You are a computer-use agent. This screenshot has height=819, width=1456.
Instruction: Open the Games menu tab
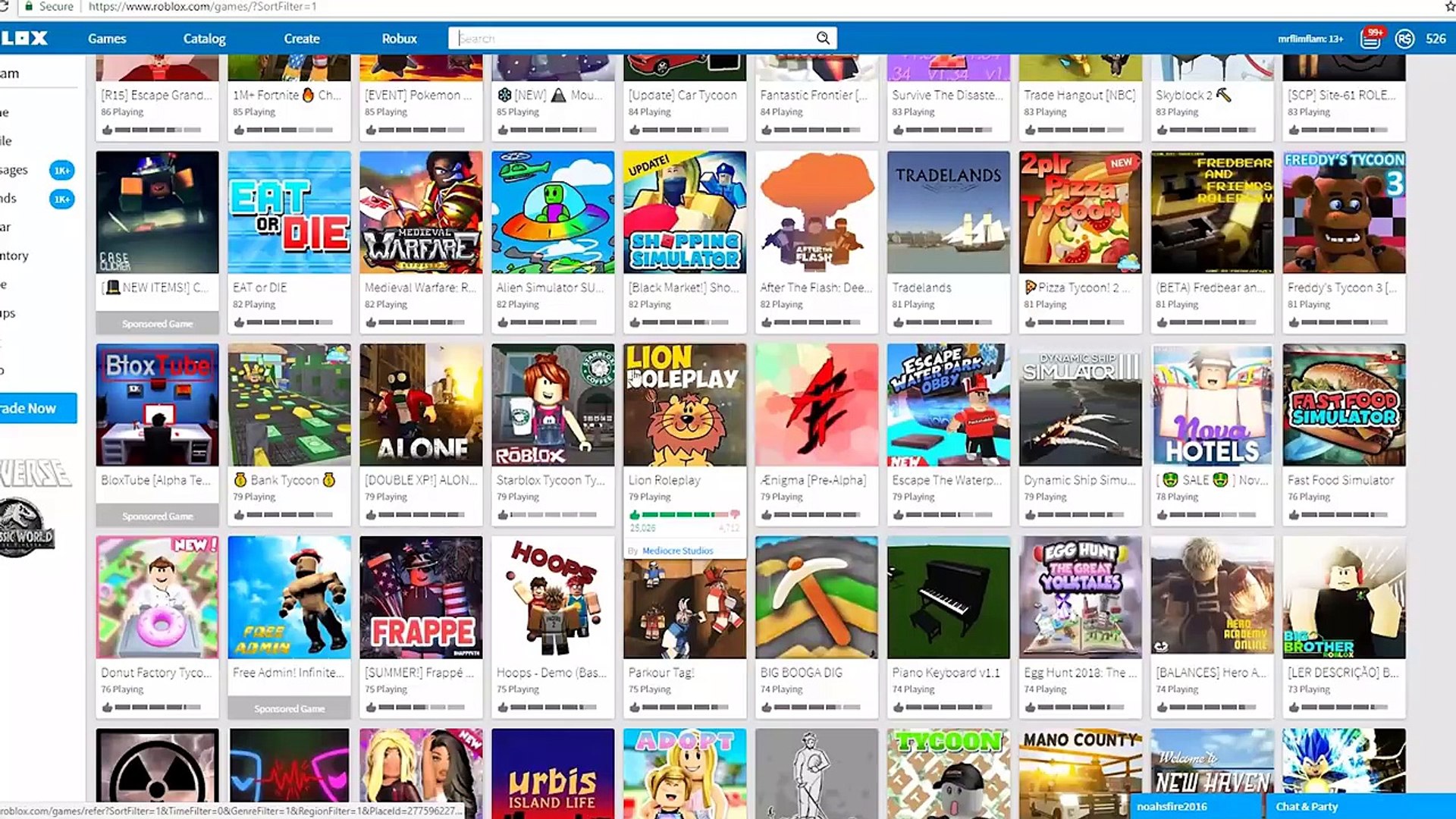point(107,39)
